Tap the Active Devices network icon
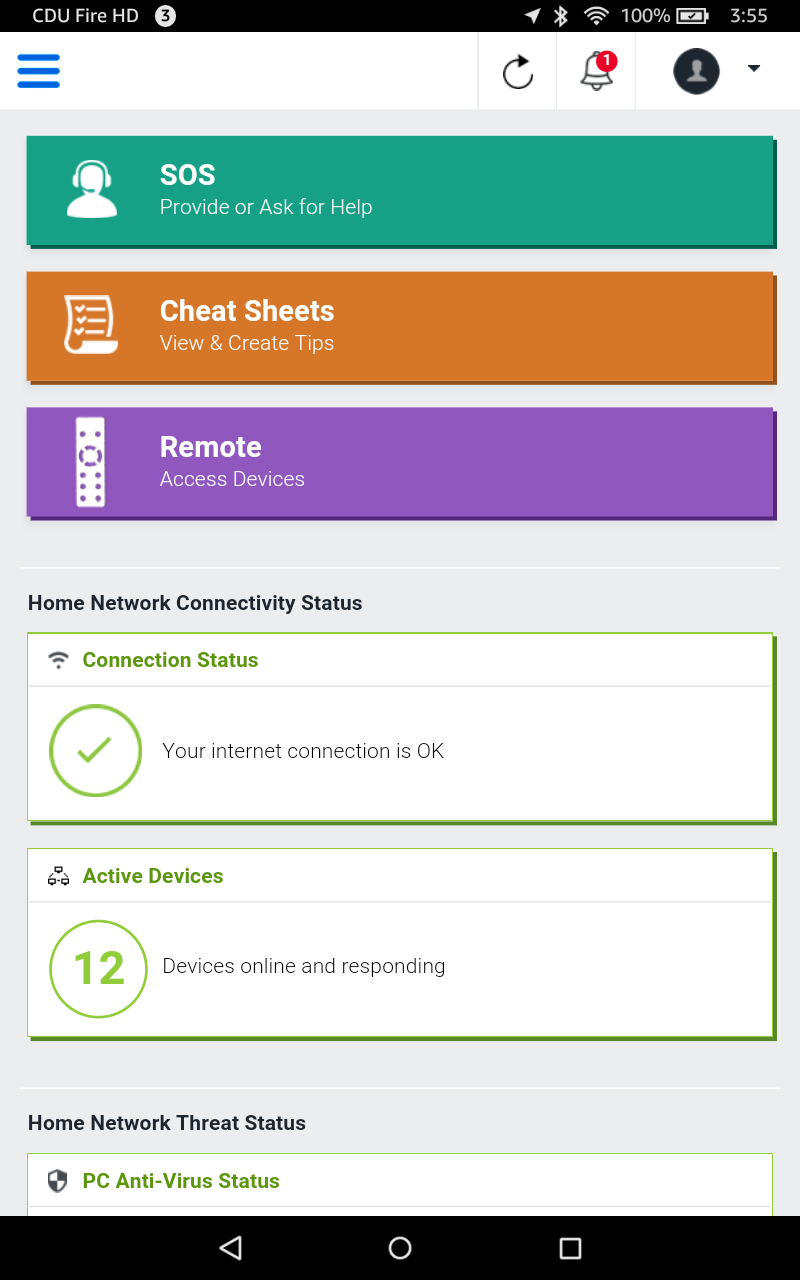The width and height of the screenshot is (800, 1280). 59,877
